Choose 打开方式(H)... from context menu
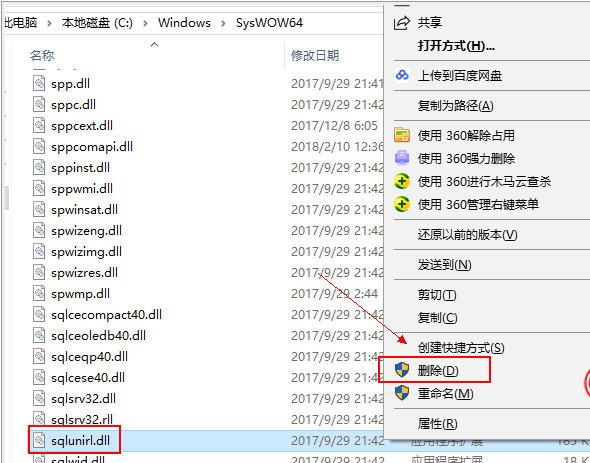Viewport: 590px width, 463px height. [456, 46]
